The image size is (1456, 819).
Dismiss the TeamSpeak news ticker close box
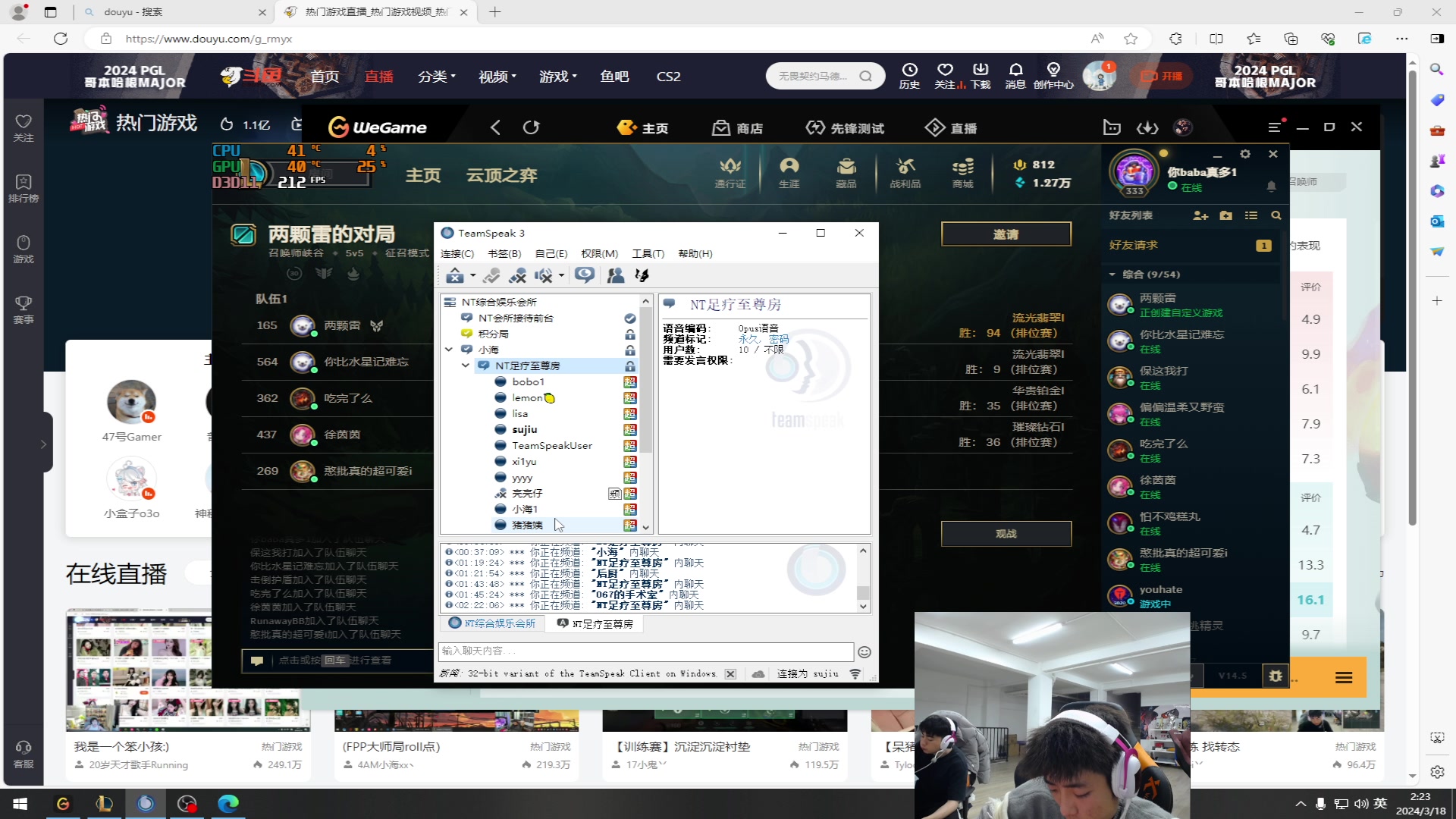click(x=730, y=674)
